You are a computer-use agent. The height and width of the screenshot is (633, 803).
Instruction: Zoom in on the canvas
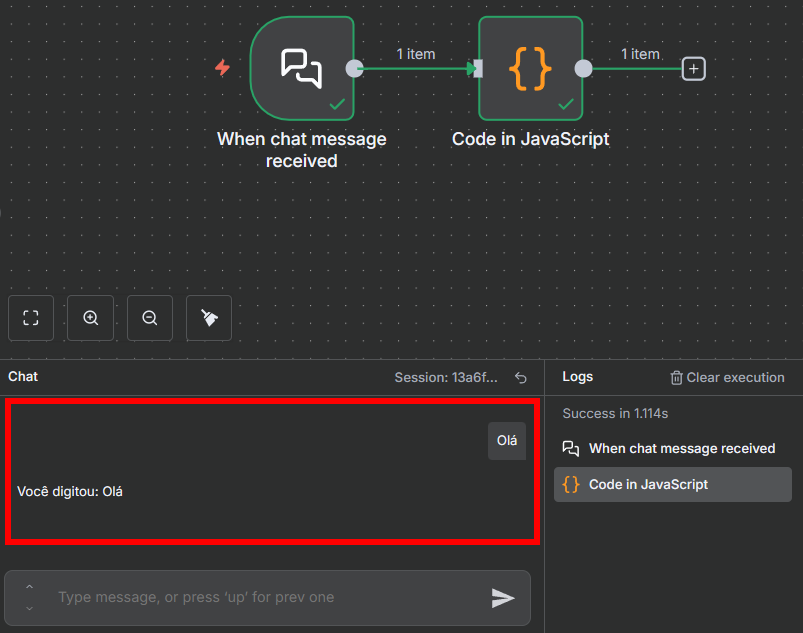pyautogui.click(x=91, y=318)
